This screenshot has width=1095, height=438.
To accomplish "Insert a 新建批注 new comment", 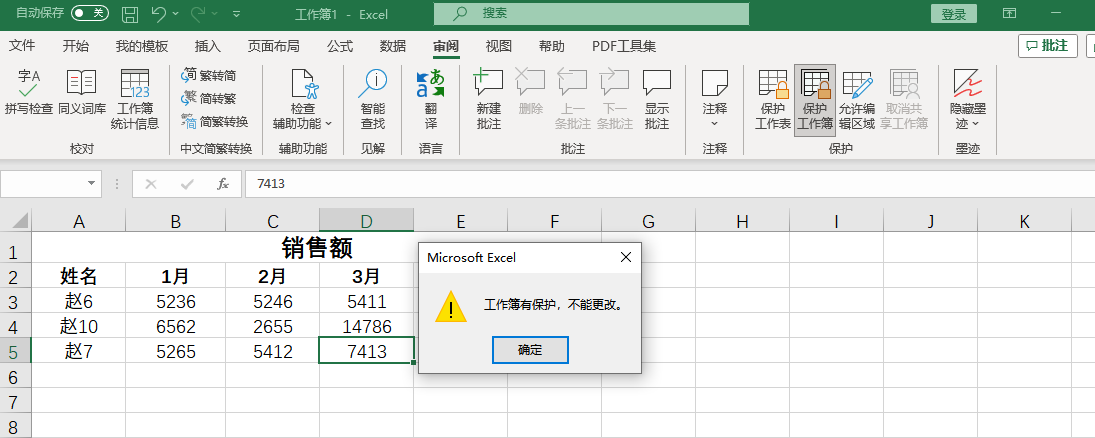I will (489, 100).
